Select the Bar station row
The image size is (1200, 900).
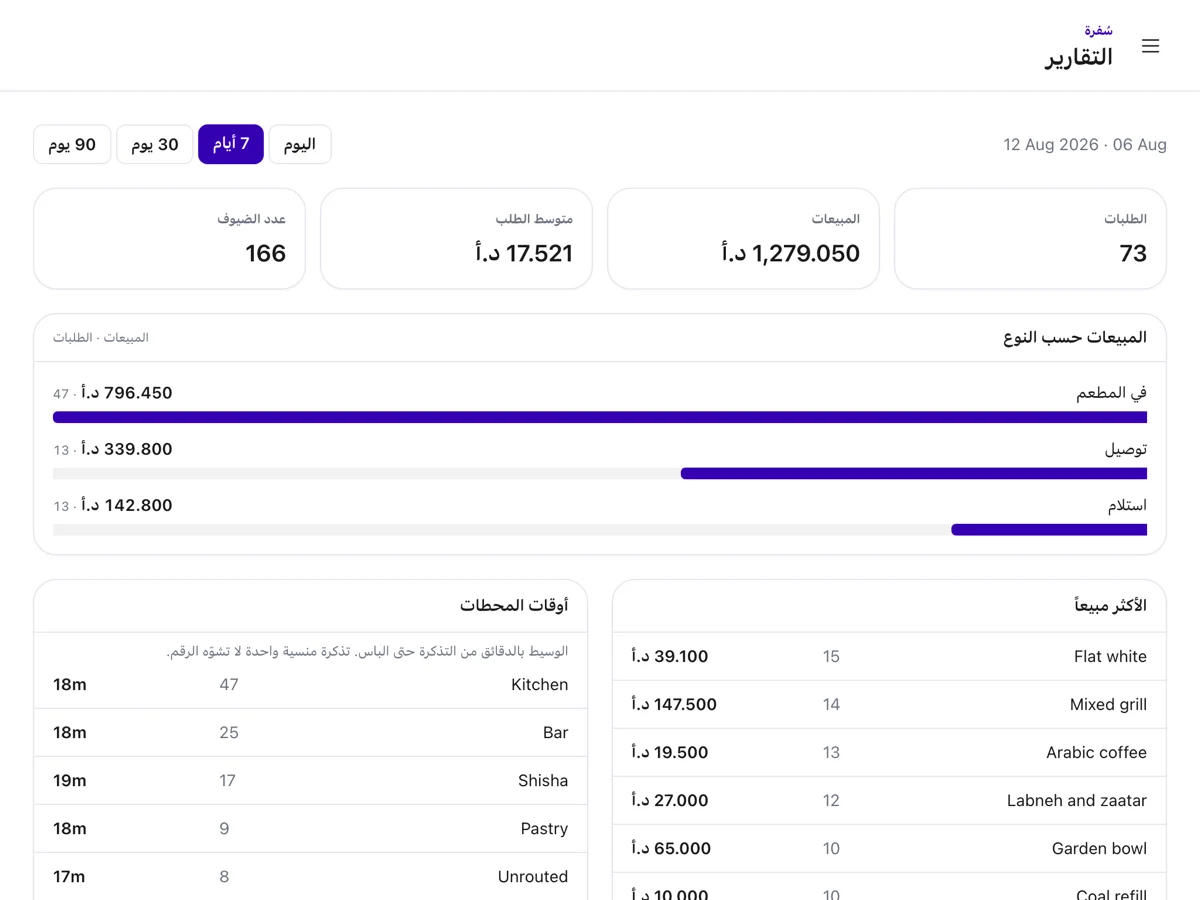click(x=310, y=733)
